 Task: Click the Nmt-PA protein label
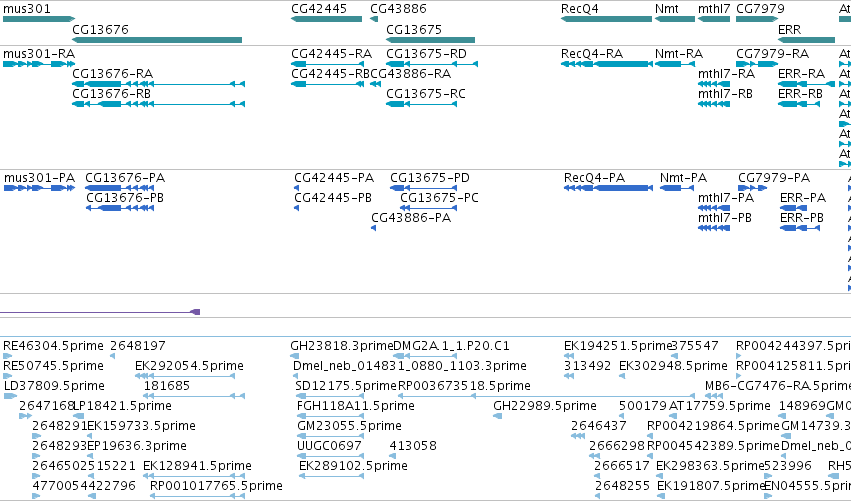point(683,178)
